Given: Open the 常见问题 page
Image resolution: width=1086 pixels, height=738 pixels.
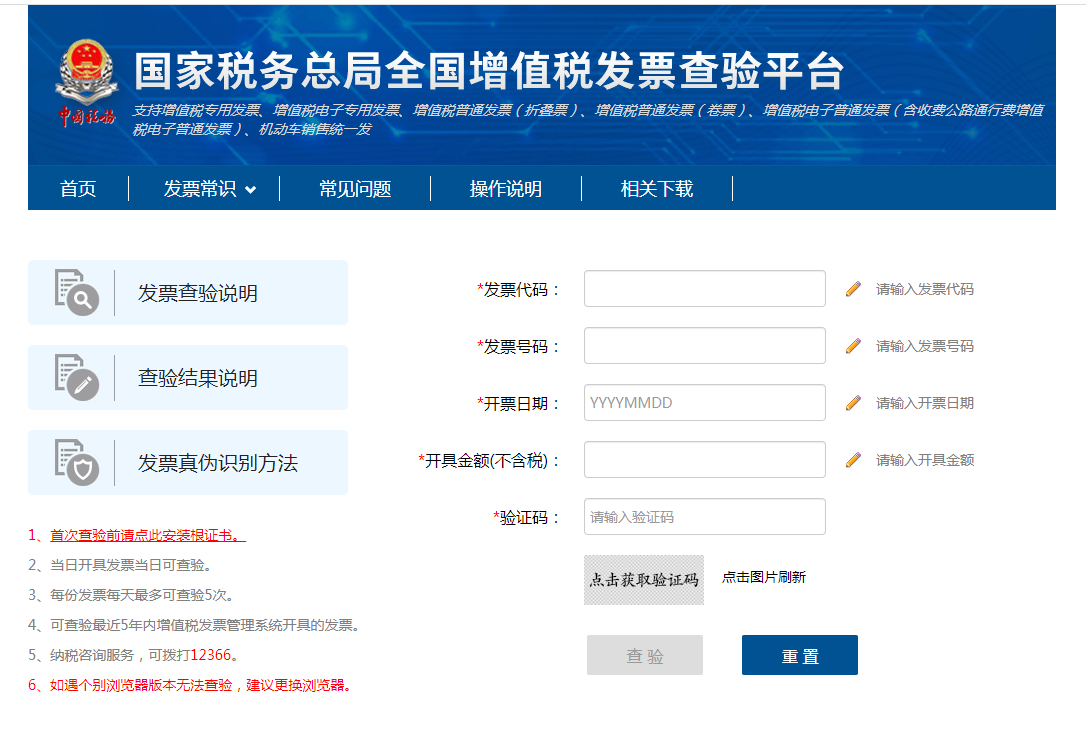Looking at the screenshot, I should (x=355, y=188).
